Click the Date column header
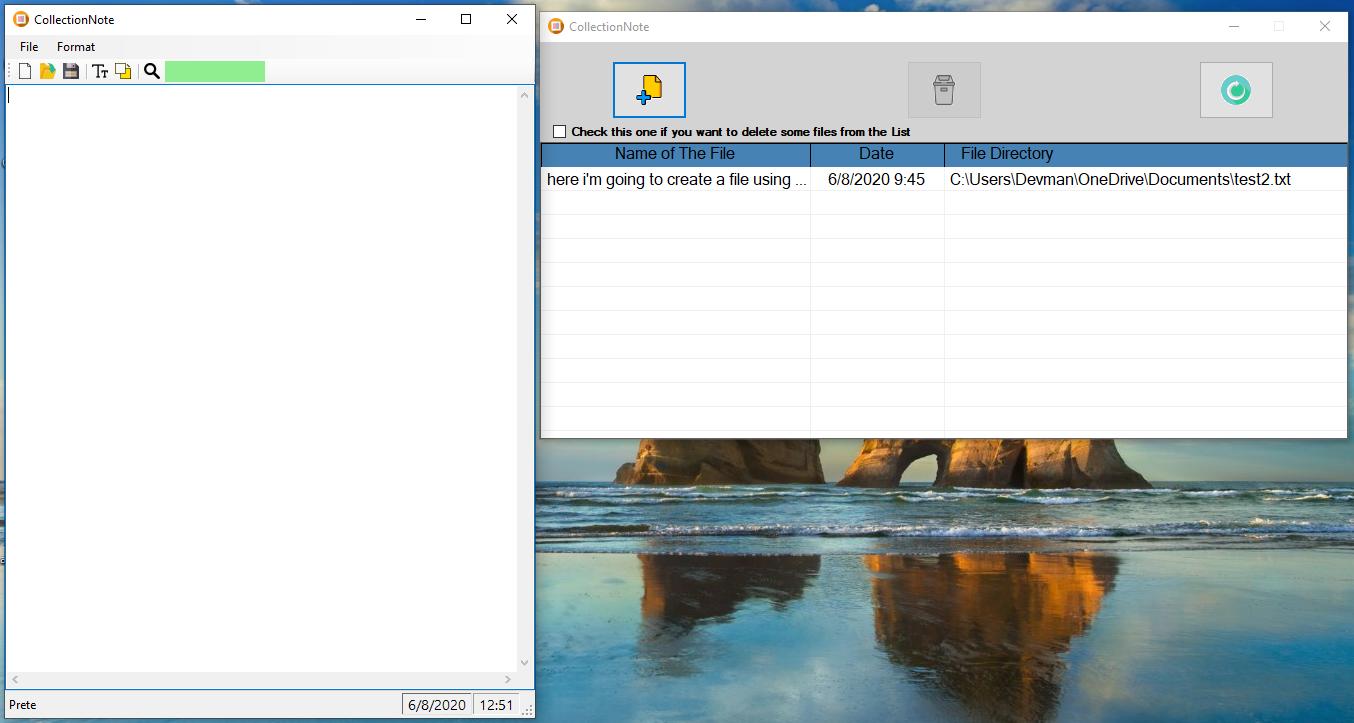 876,154
